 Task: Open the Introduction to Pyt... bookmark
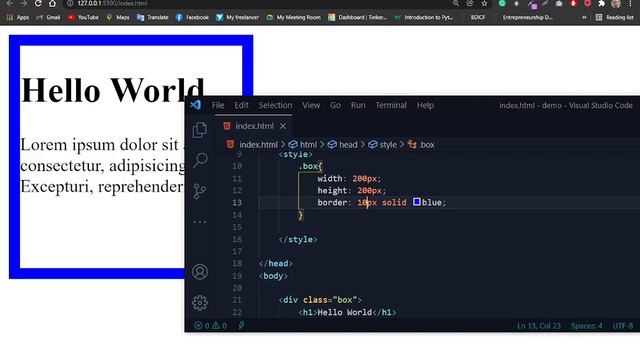[424, 18]
